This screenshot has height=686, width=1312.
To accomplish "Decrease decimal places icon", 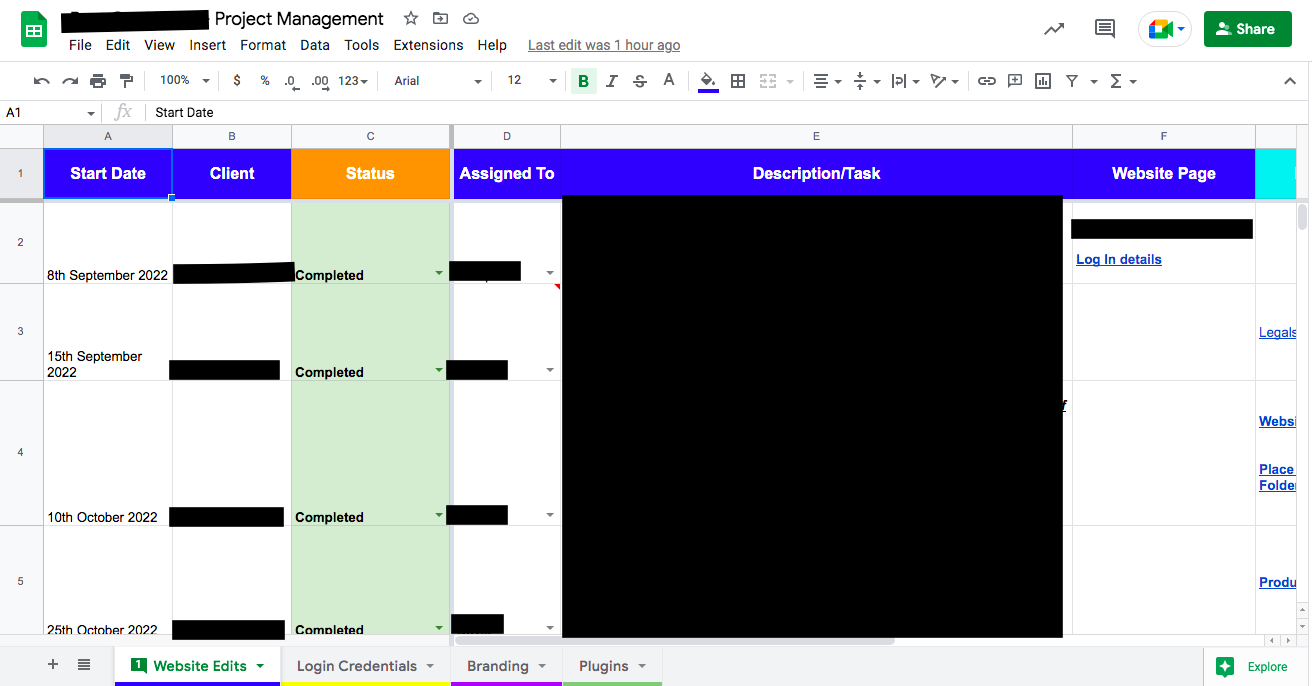I will pyautogui.click(x=291, y=81).
